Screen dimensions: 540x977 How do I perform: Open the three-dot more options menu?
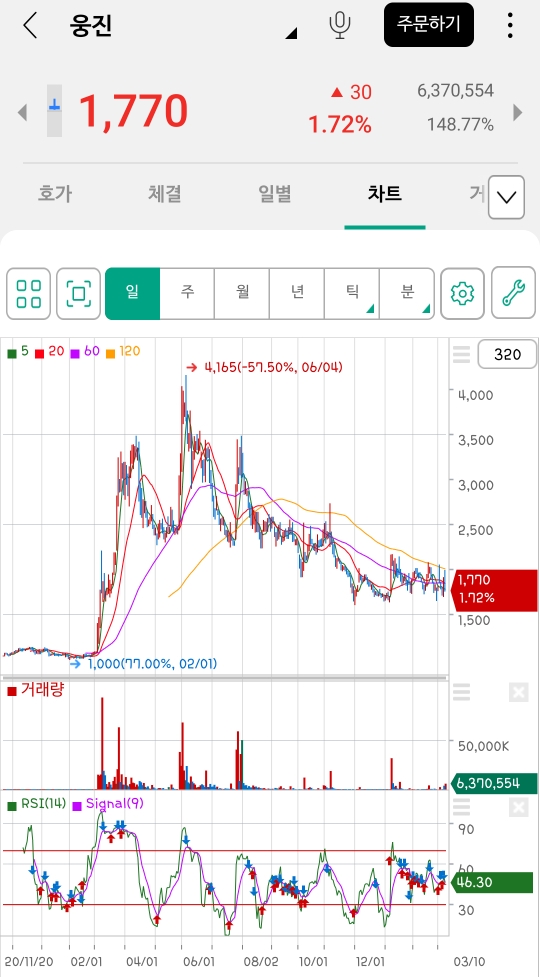coord(510,26)
